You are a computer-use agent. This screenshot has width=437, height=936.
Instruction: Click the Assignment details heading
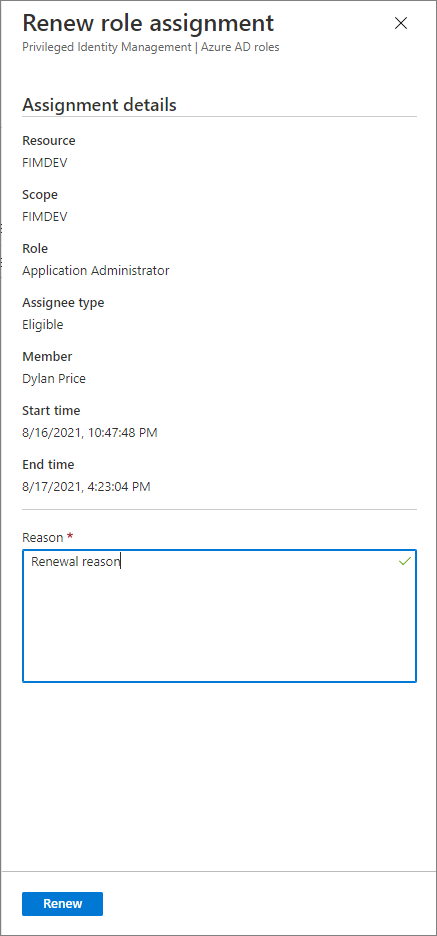(x=99, y=105)
